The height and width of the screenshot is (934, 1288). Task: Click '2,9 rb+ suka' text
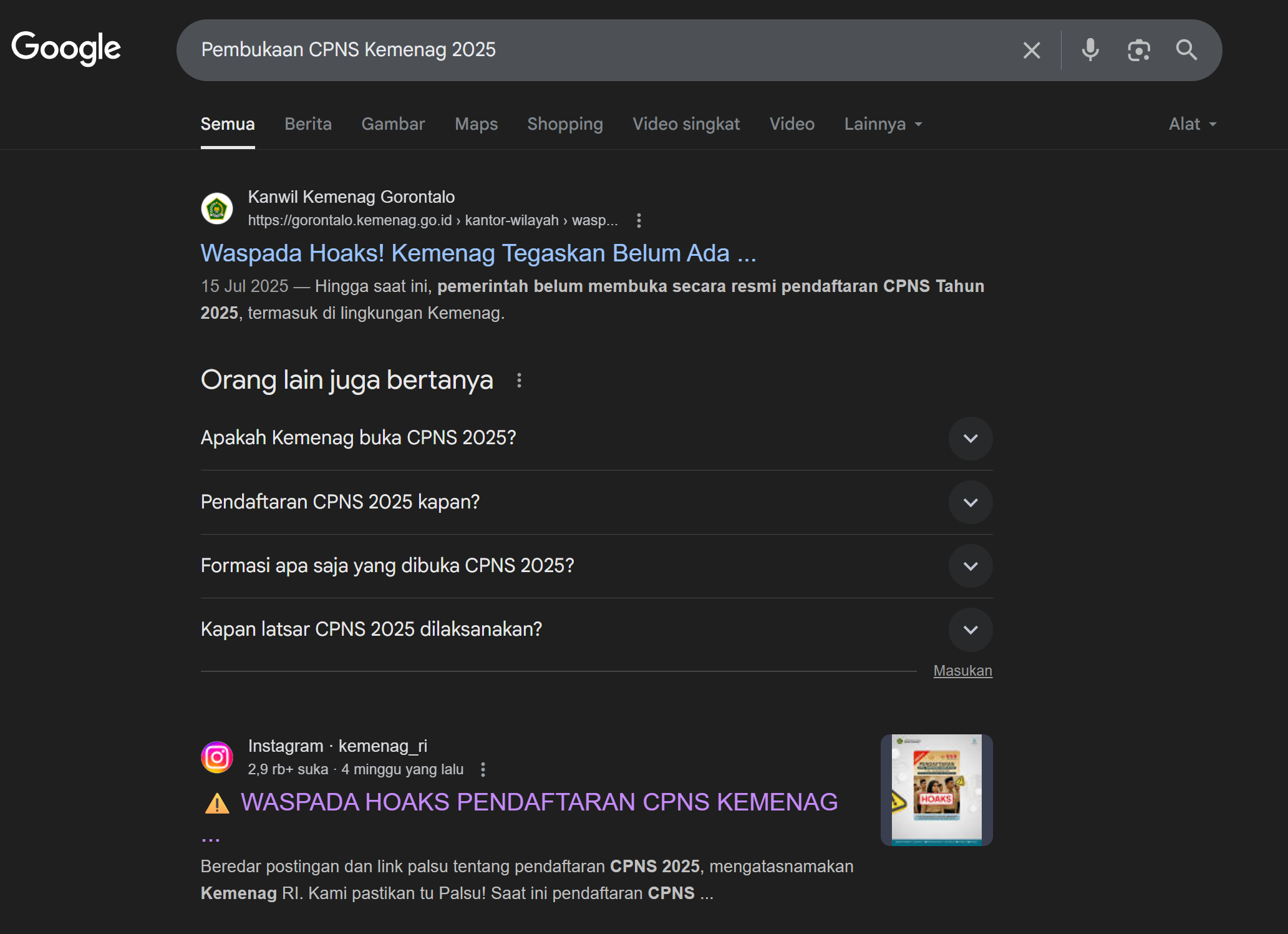click(288, 769)
